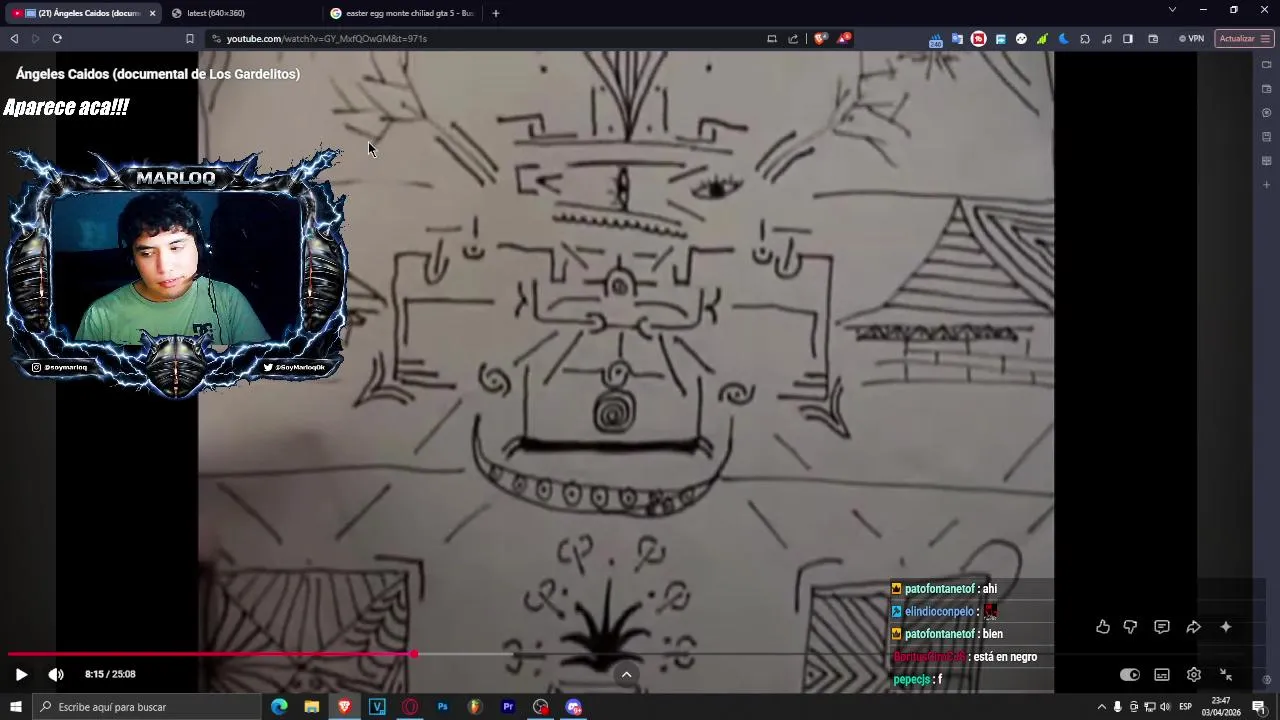Screen dimensions: 1280x720
Task: Dislike the video with thumbs down
Action: coord(1130,627)
